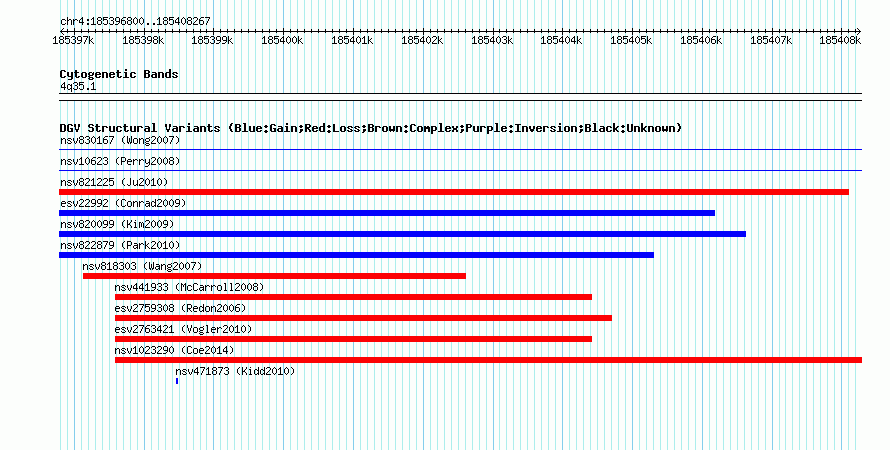This screenshot has height=450, width=890.
Task: Click the 185401k ruler tick label
Action: coord(352,40)
